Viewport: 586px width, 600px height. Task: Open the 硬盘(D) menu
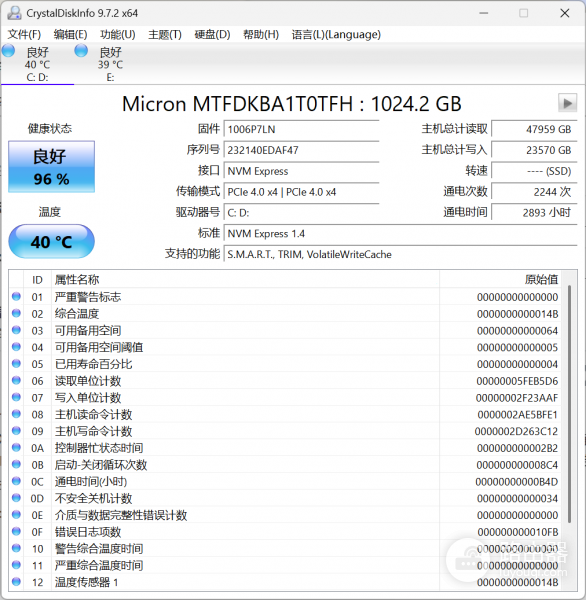pyautogui.click(x=212, y=34)
